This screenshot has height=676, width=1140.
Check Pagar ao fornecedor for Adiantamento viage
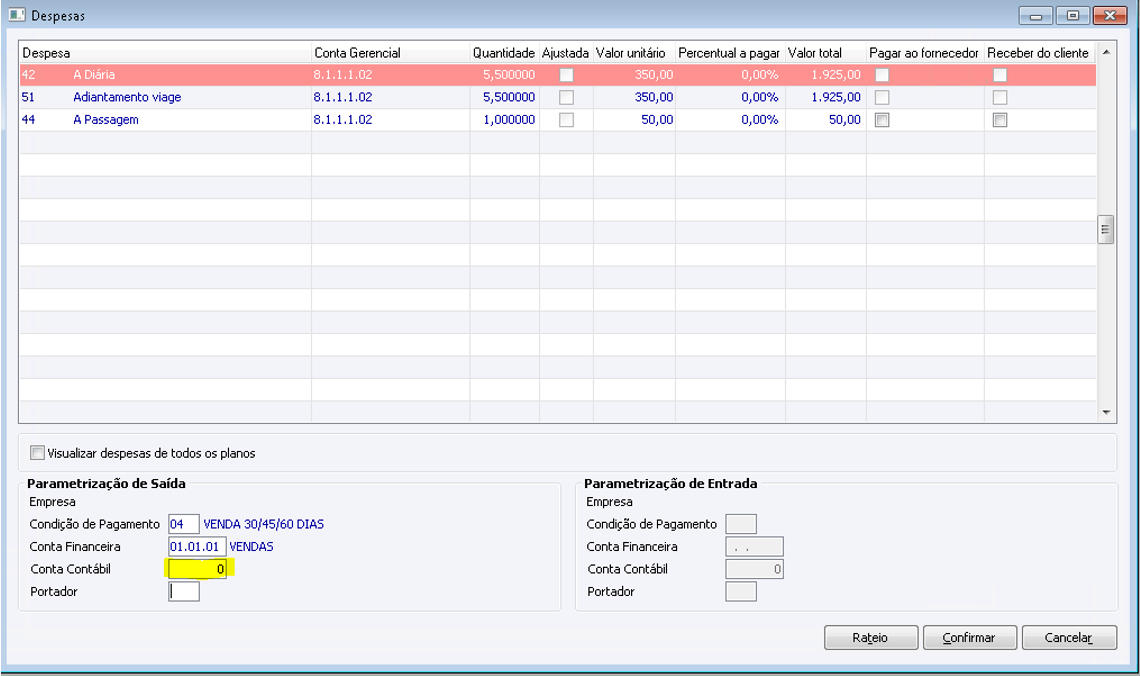(x=882, y=97)
